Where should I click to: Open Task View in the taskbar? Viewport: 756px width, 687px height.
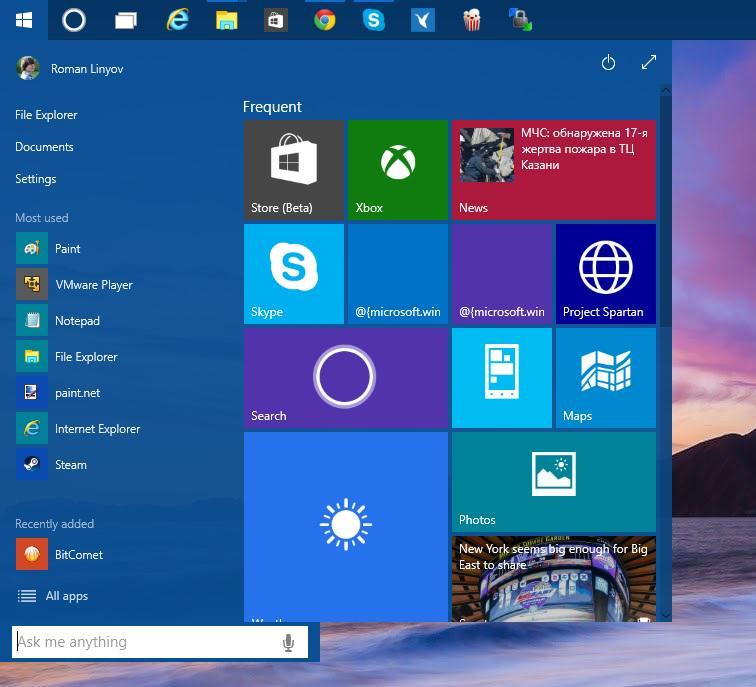pos(126,21)
